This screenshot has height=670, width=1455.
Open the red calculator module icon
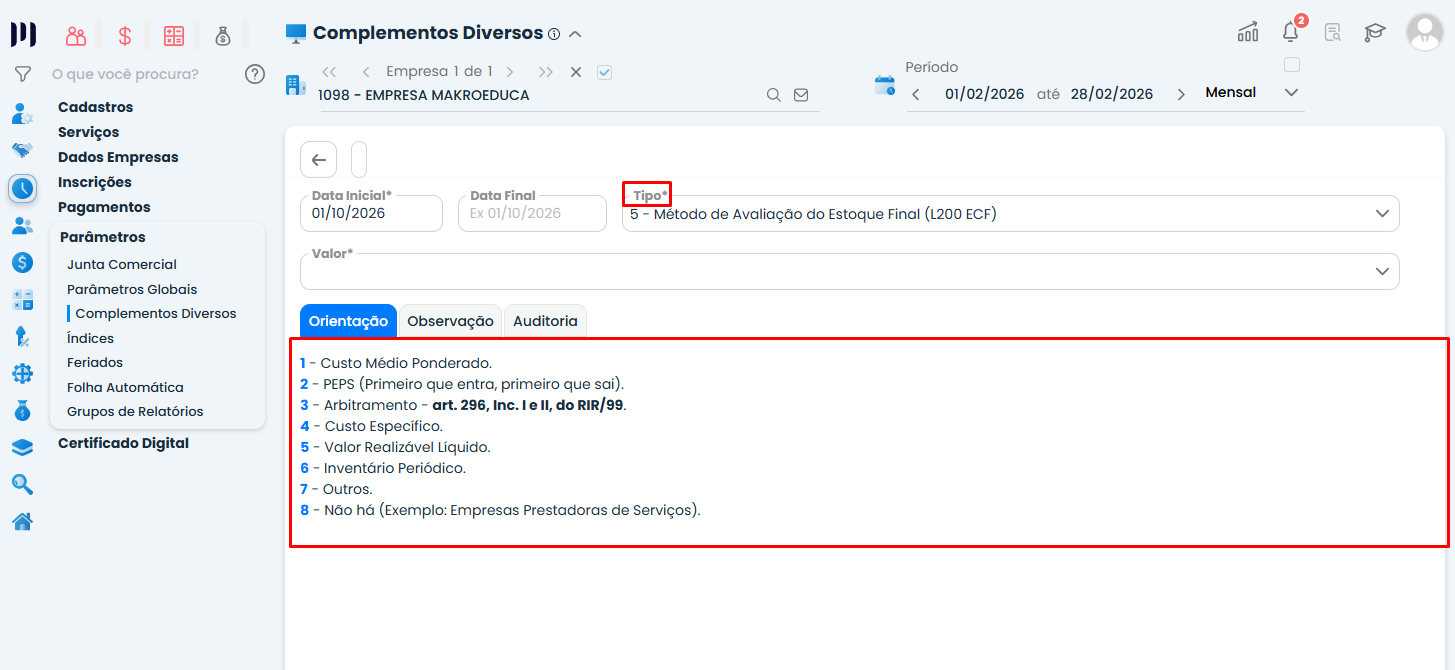click(x=174, y=36)
